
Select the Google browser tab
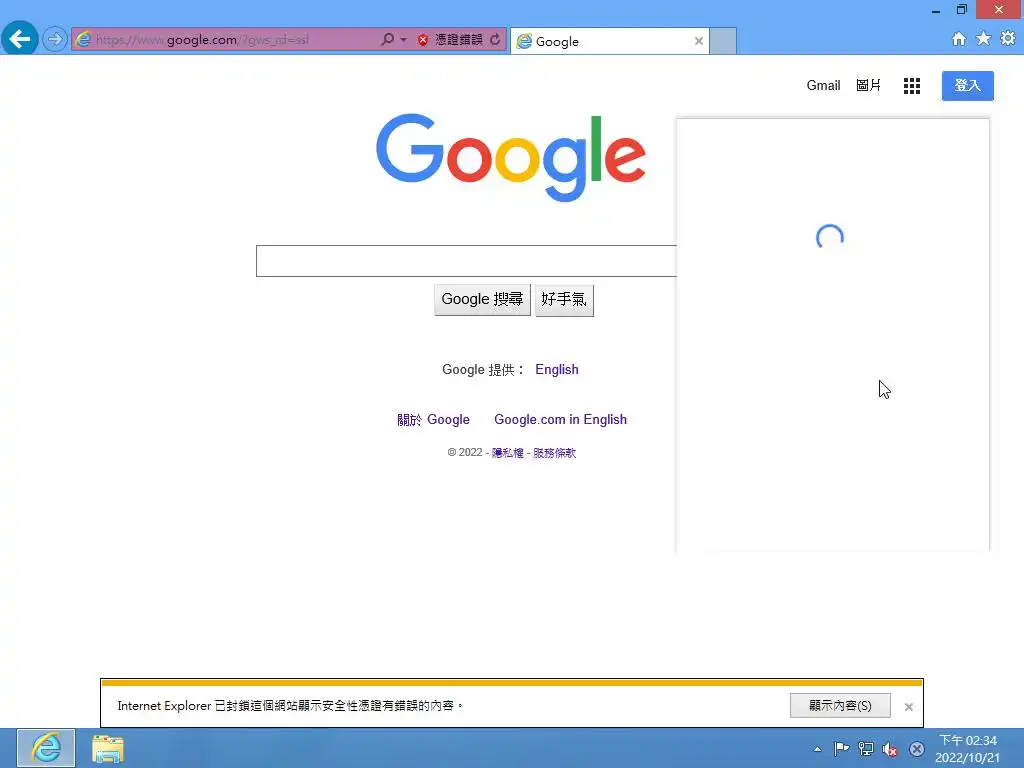pos(609,41)
